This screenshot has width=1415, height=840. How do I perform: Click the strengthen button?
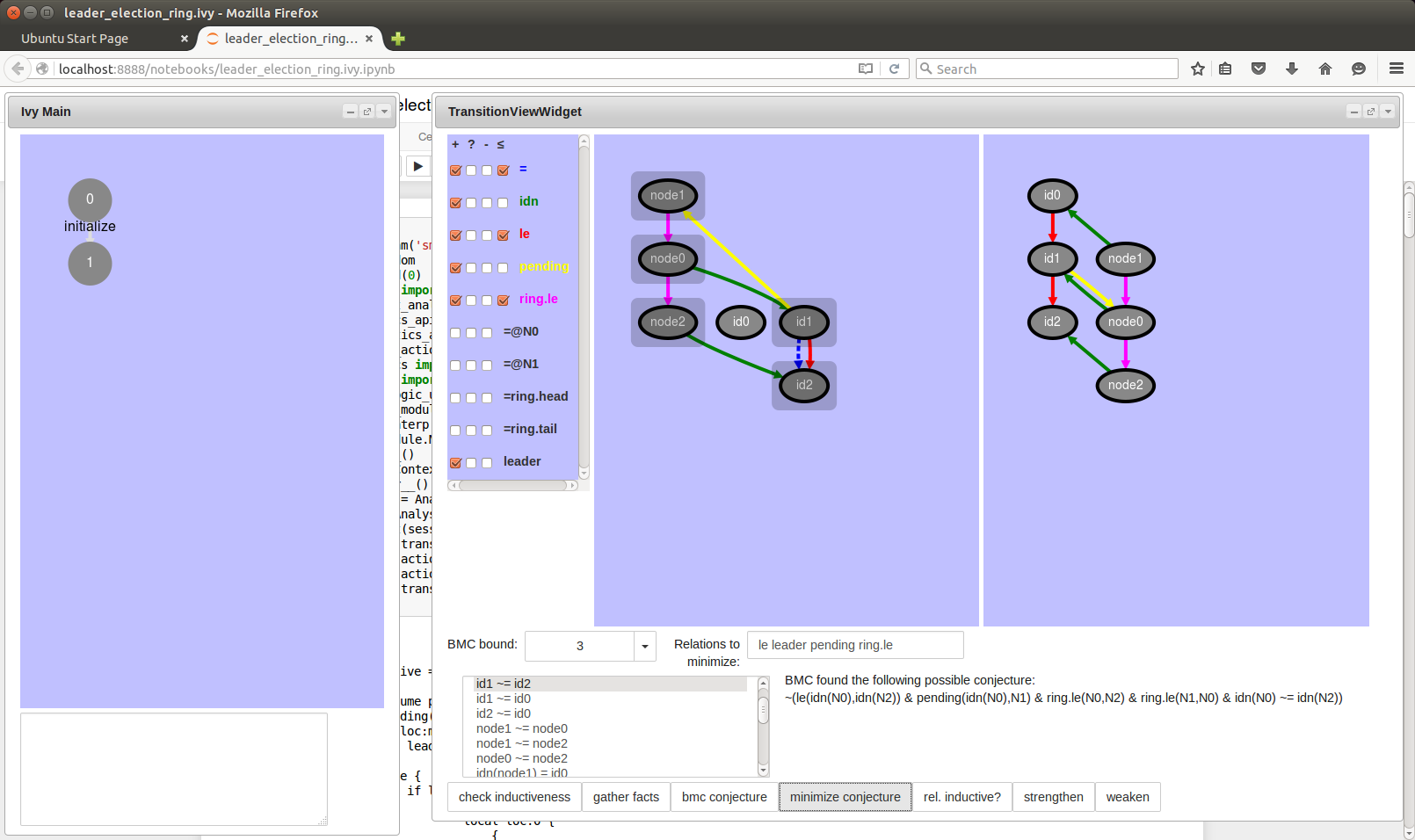tap(1053, 797)
